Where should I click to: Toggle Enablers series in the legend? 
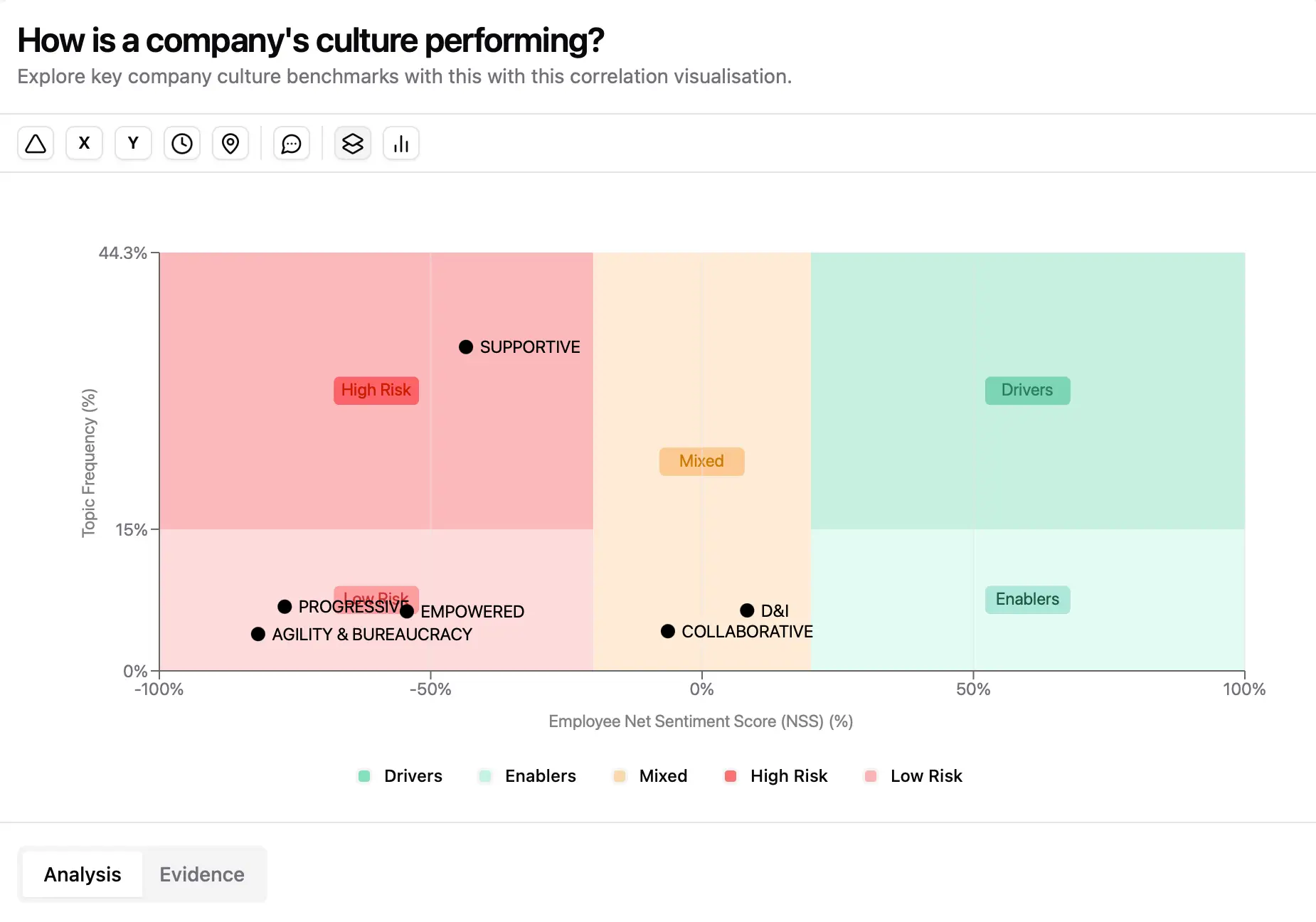pos(527,776)
